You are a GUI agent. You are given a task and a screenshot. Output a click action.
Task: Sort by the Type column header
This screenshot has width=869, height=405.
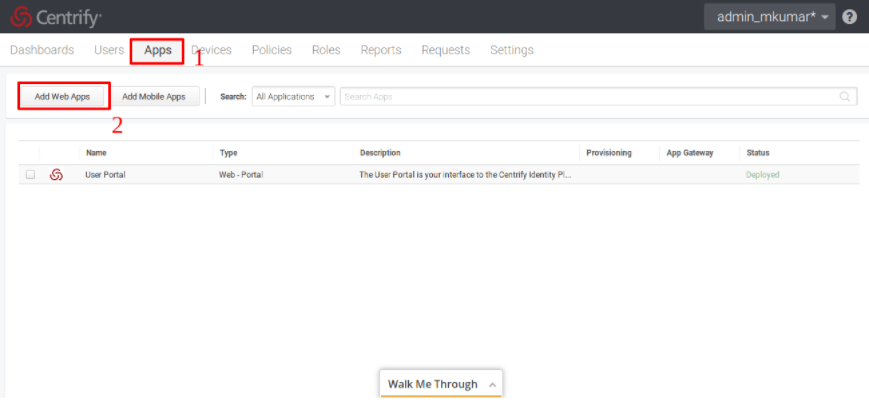click(x=228, y=153)
